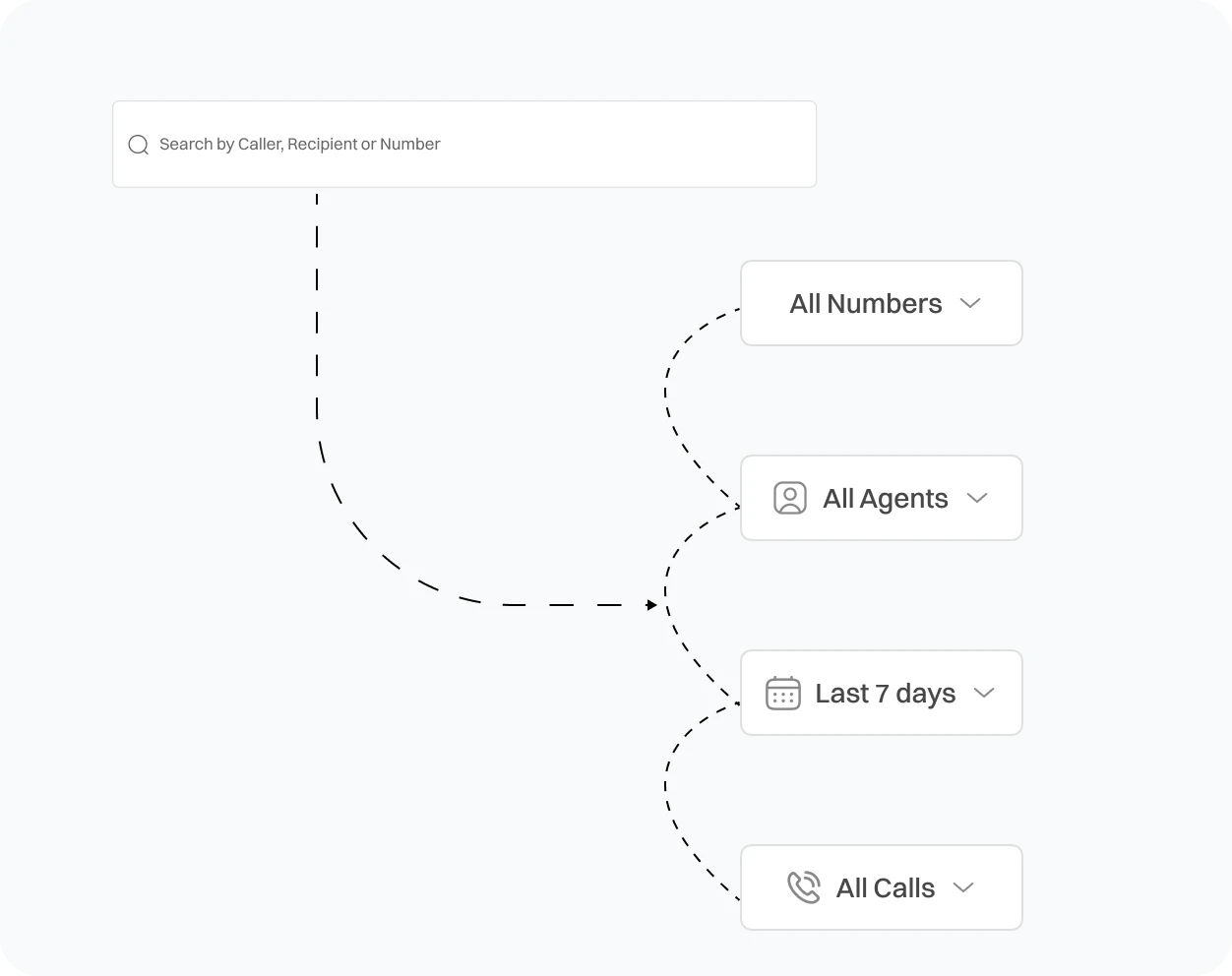Viewport: 1232px width, 976px height.
Task: Click the search icon inside the search bar
Action: coord(138,144)
